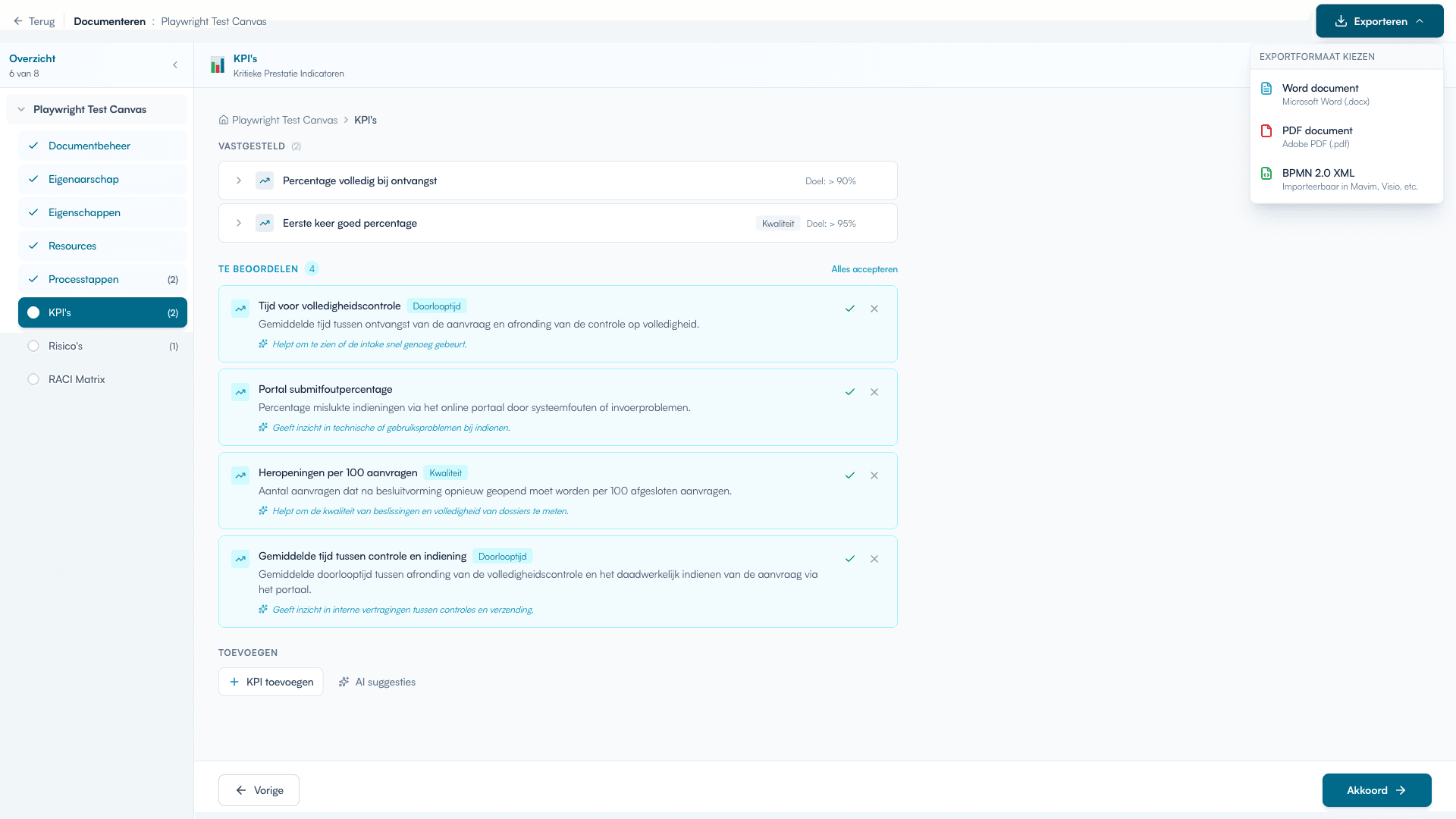Collapse the Overzicht sidebar panel
The height and width of the screenshot is (819, 1456).
click(175, 65)
